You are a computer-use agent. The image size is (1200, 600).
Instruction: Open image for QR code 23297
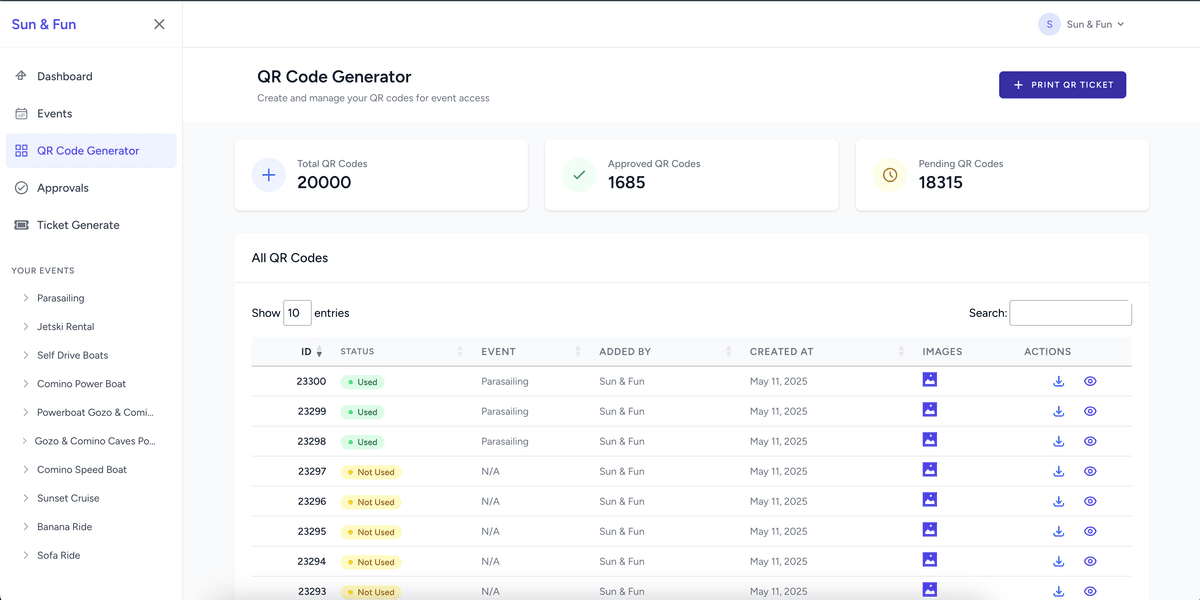[x=930, y=470]
